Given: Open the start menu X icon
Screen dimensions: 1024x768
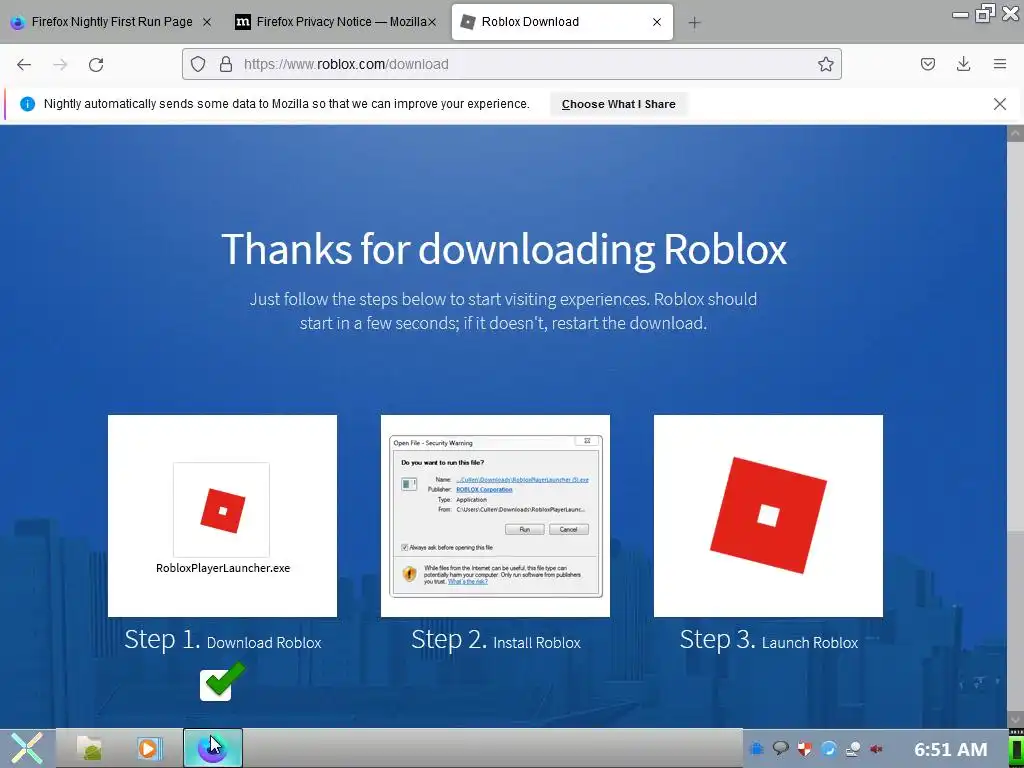Looking at the screenshot, I should pos(27,748).
